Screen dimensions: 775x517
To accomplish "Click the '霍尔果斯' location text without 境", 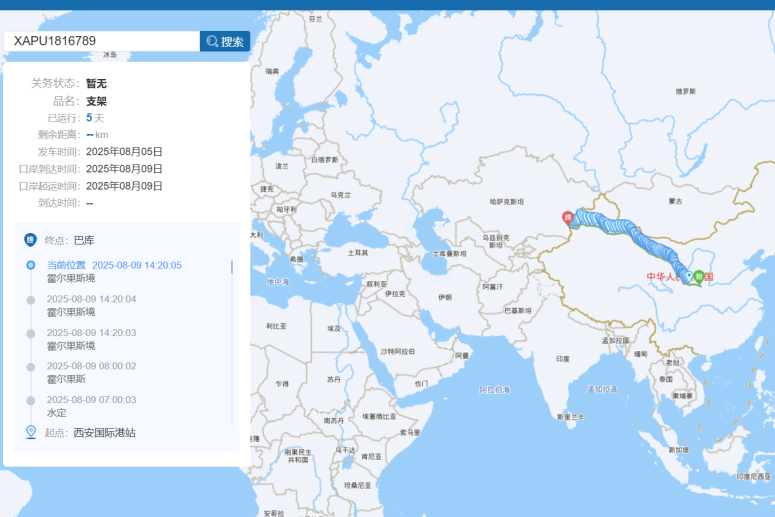I will click(66, 379).
